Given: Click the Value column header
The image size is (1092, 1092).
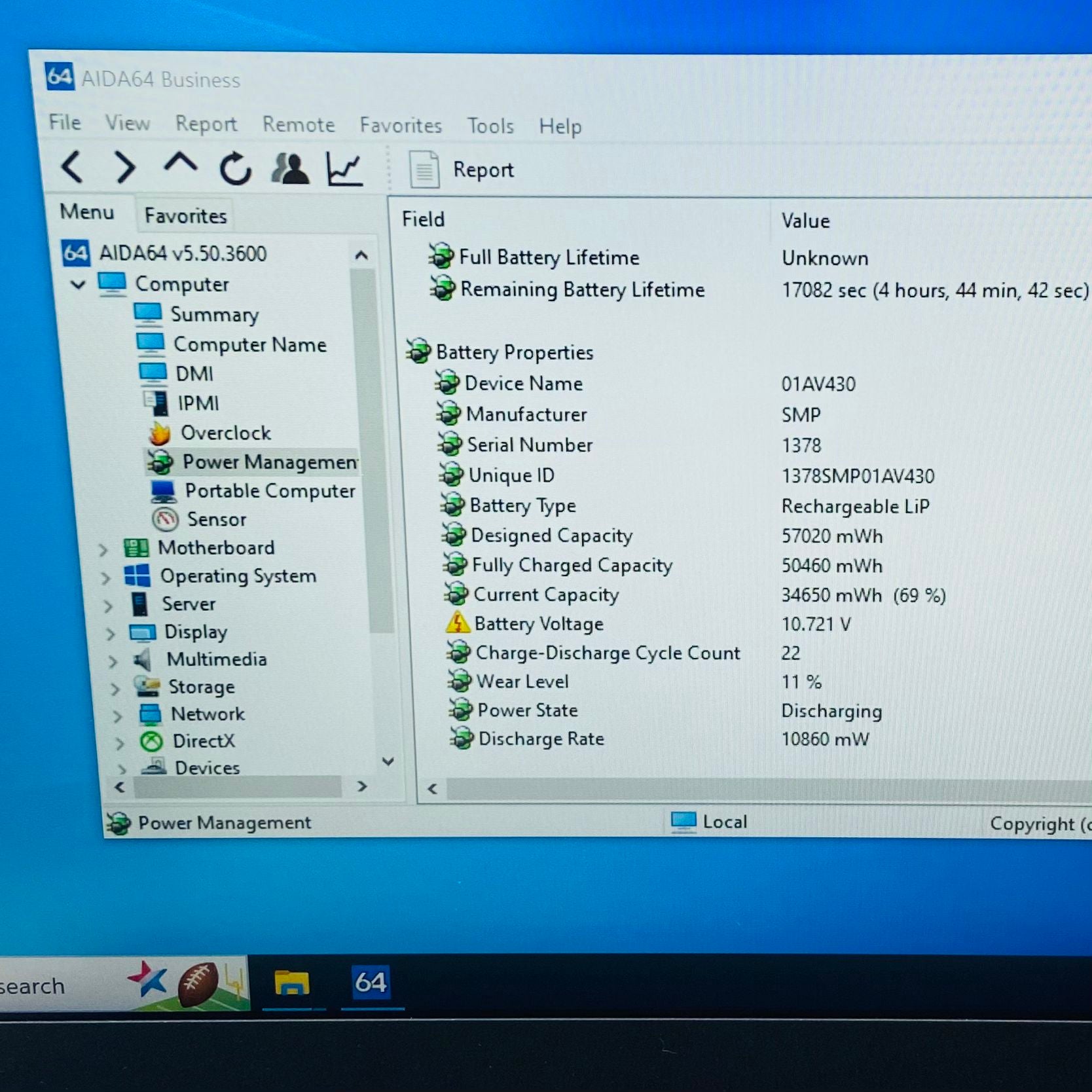Looking at the screenshot, I should click(805, 221).
